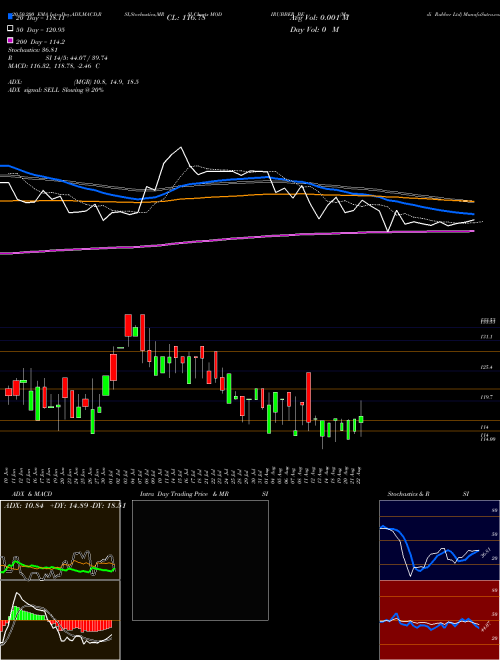This screenshot has height=660, width=500.
Task: Click the white 50 Day legend swatch
Action: tap(10, 29)
